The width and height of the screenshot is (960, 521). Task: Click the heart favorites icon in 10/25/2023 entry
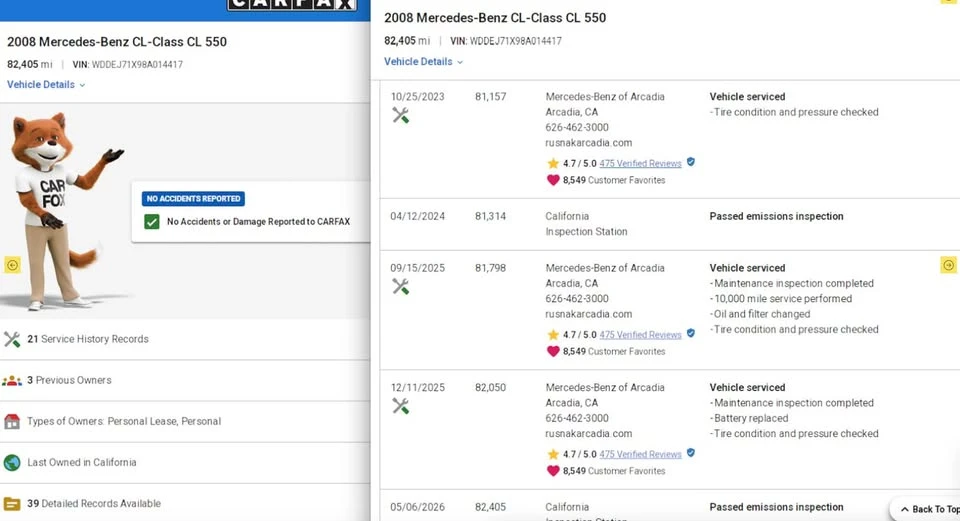pos(553,180)
